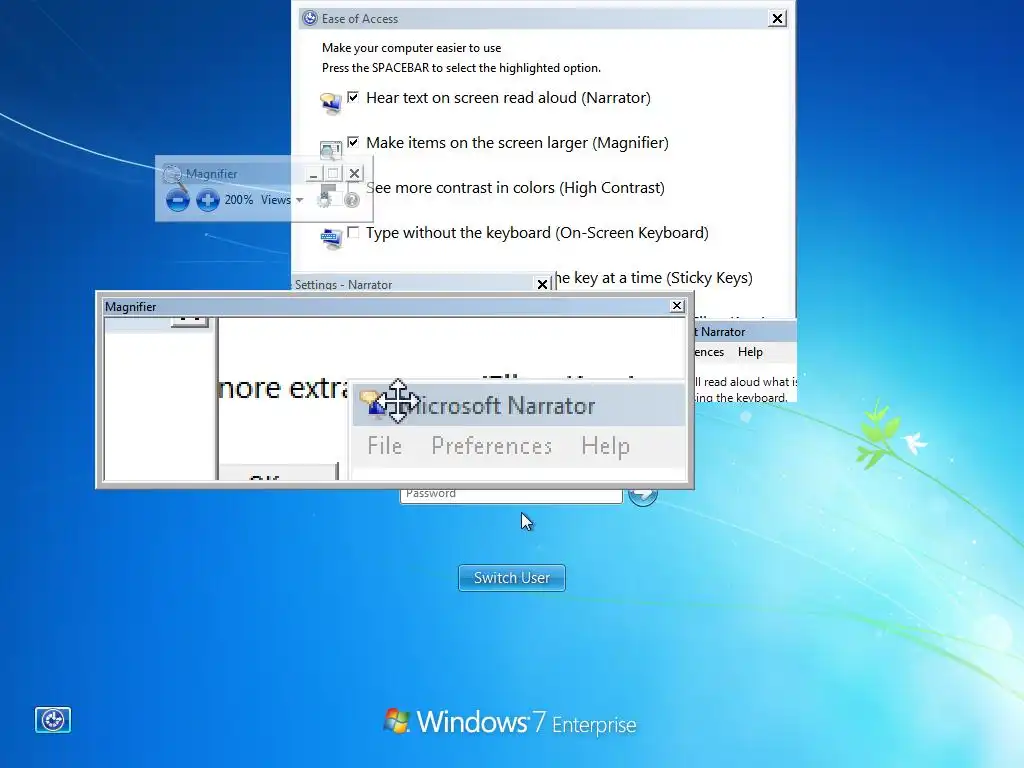Uncheck Hear text on screen read aloud (Narrator)
Image resolution: width=1024 pixels, height=768 pixels.
click(353, 97)
